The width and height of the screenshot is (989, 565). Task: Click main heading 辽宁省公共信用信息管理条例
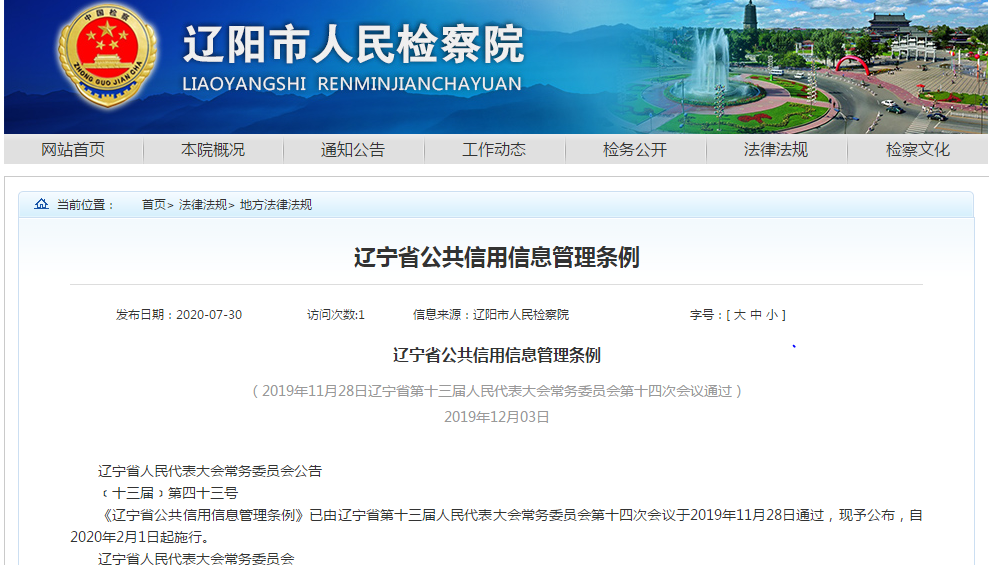coord(496,257)
